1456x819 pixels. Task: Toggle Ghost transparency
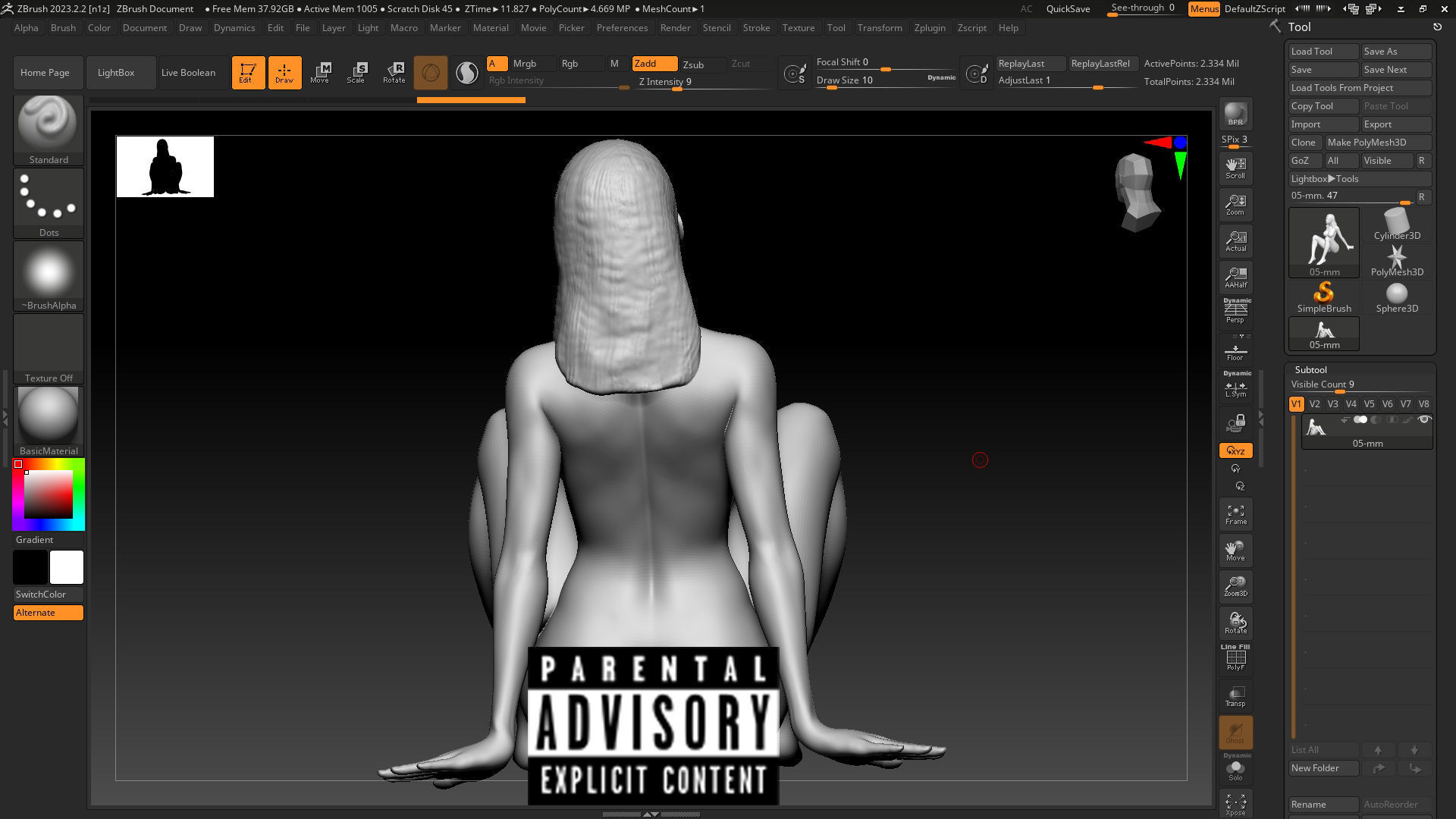(x=1235, y=733)
